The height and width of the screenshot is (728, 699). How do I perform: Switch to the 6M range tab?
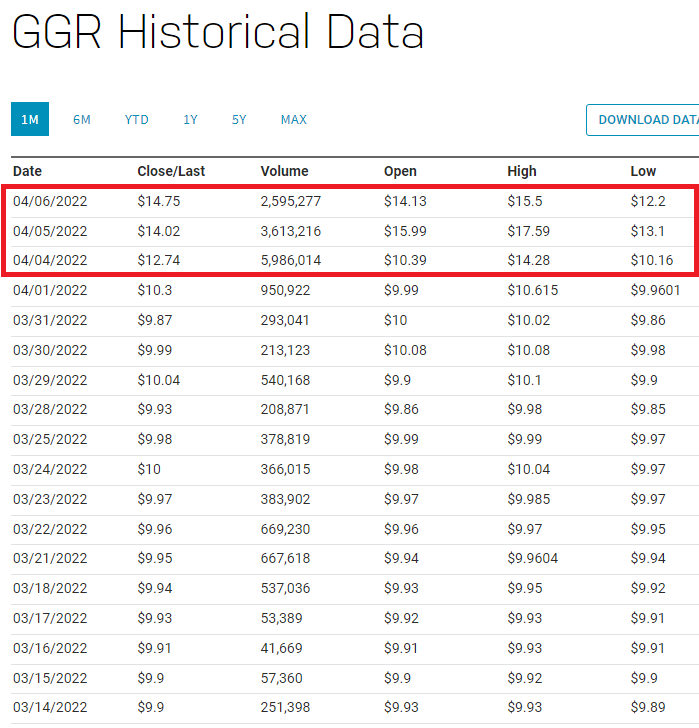pyautogui.click(x=82, y=120)
